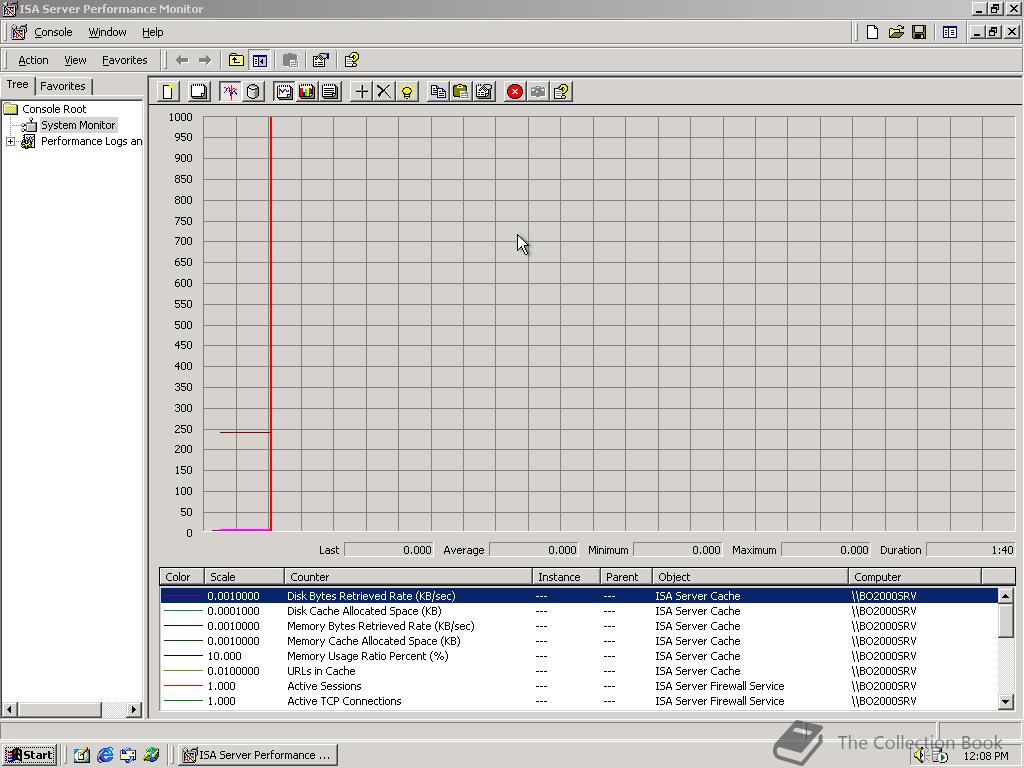Select Memory Bytes Retrieved Rate counter

579,626
